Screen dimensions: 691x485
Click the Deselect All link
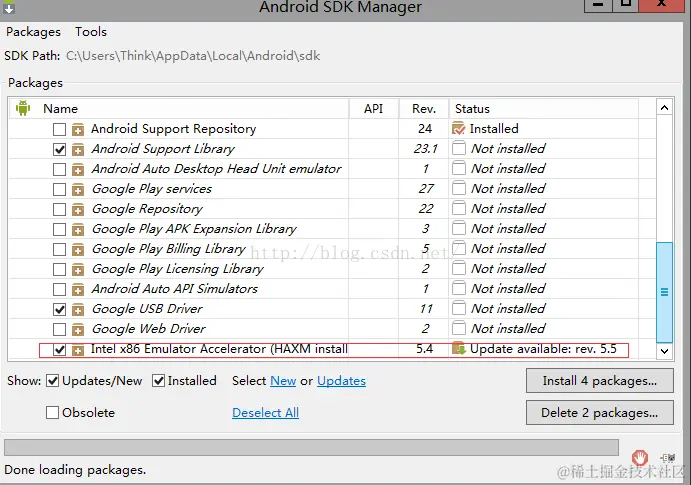coord(265,413)
